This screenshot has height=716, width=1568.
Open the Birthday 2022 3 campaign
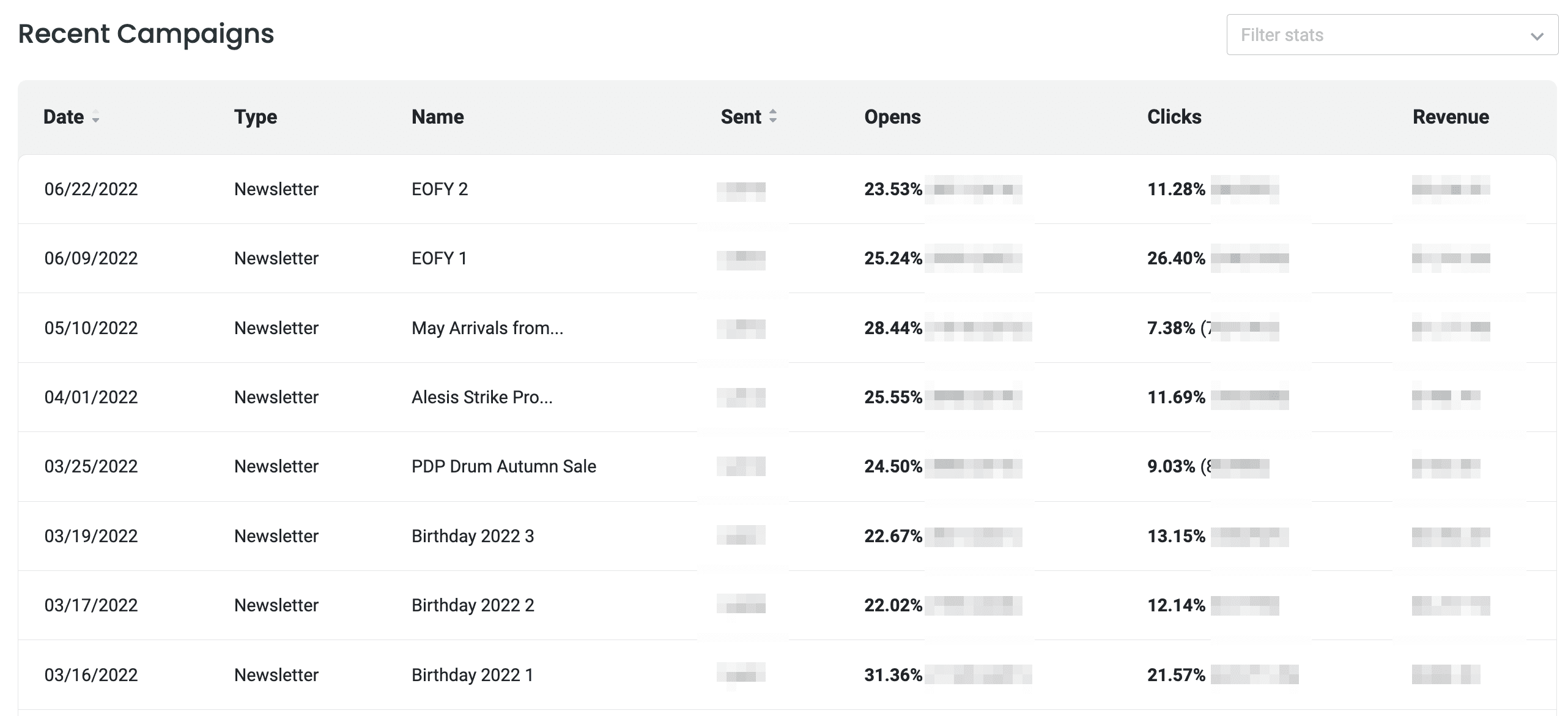click(472, 536)
